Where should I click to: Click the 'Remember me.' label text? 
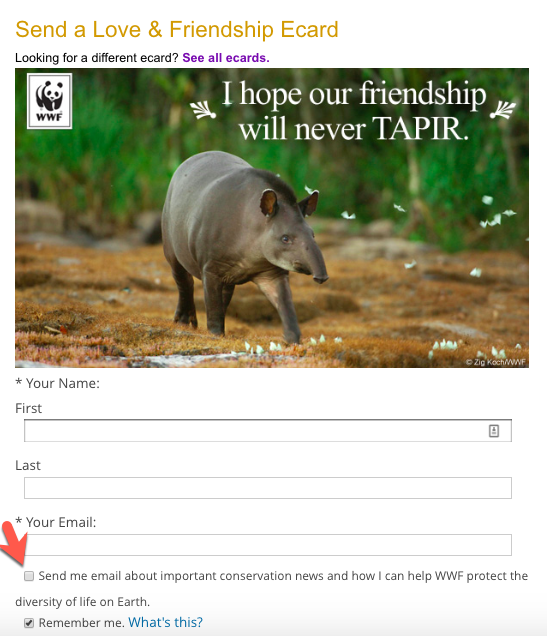(x=82, y=623)
